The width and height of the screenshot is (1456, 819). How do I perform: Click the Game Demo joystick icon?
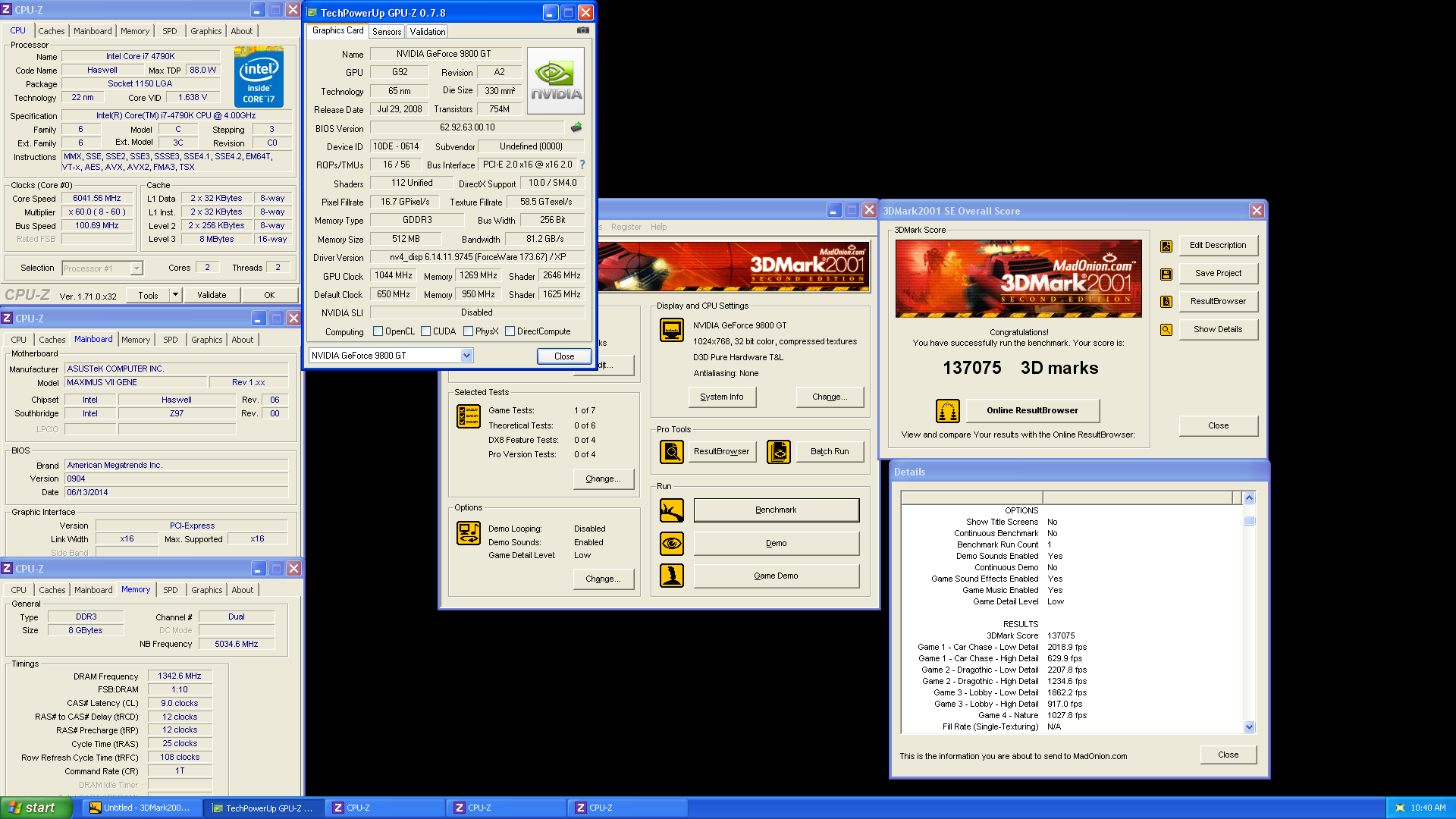(x=672, y=576)
